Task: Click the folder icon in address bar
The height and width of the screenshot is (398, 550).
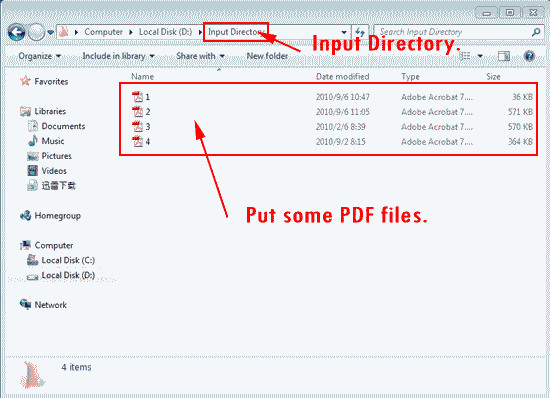Action: point(64,32)
